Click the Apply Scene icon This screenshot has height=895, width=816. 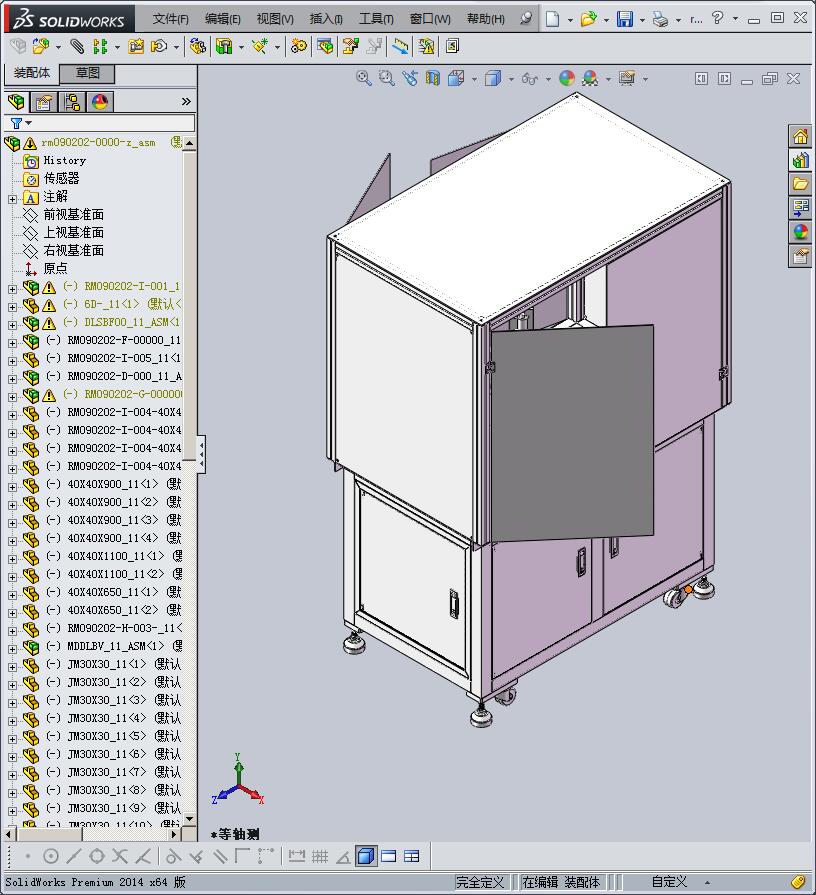[590, 78]
